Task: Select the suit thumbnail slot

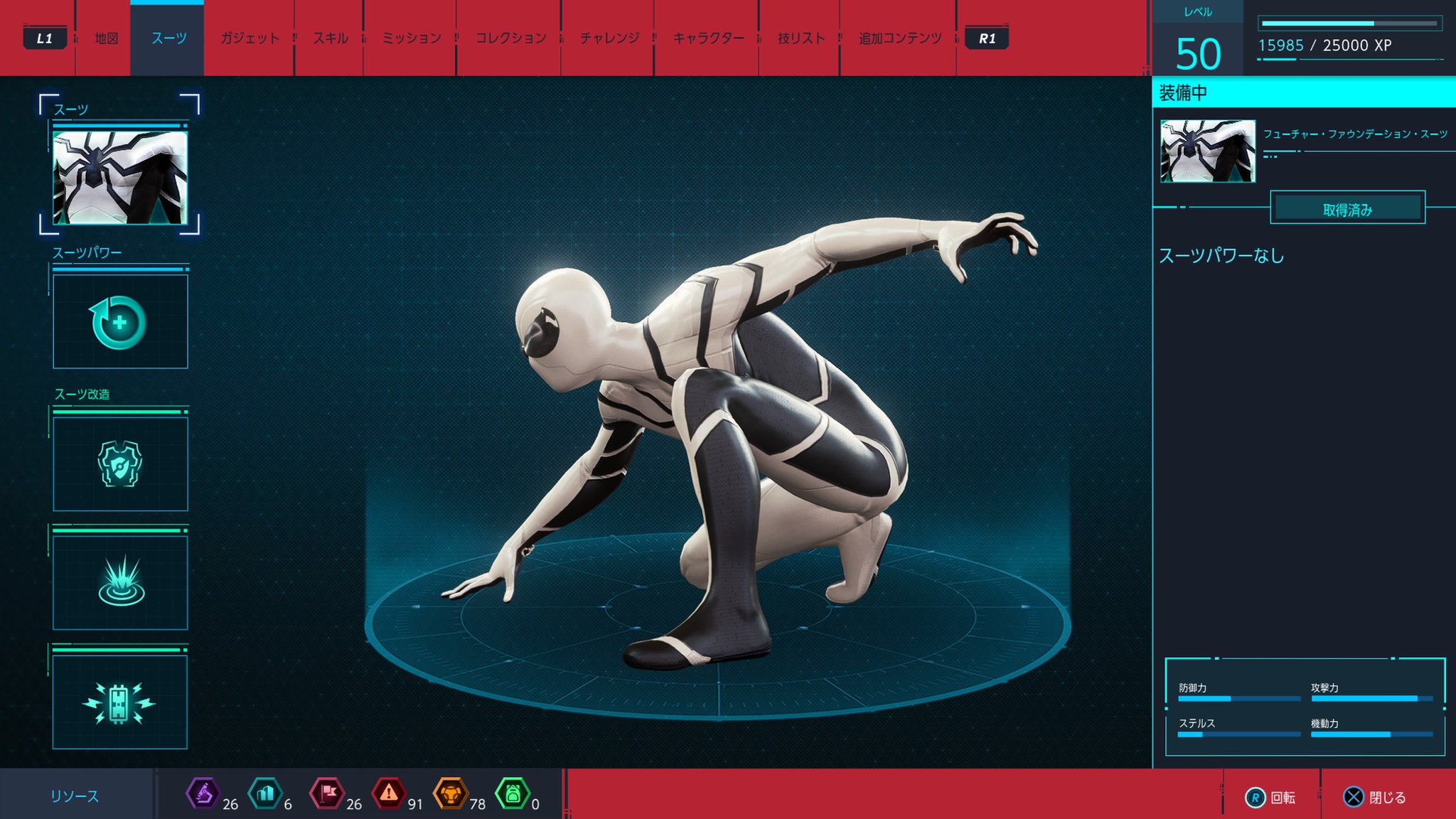Action: (x=120, y=177)
